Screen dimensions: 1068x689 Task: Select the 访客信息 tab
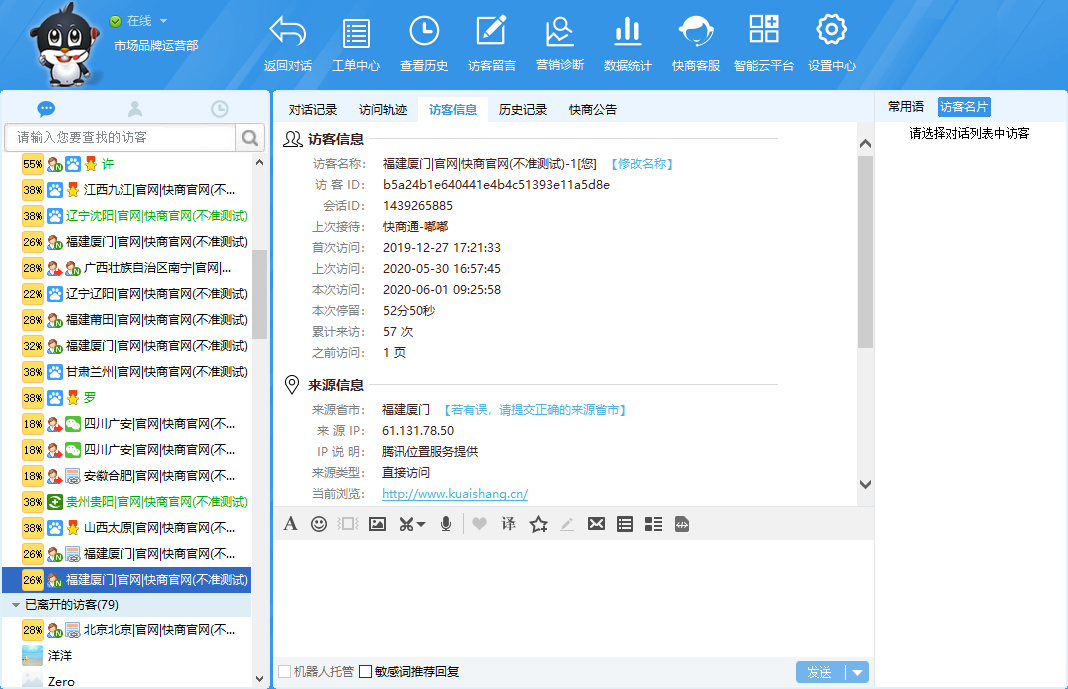pyautogui.click(x=453, y=110)
